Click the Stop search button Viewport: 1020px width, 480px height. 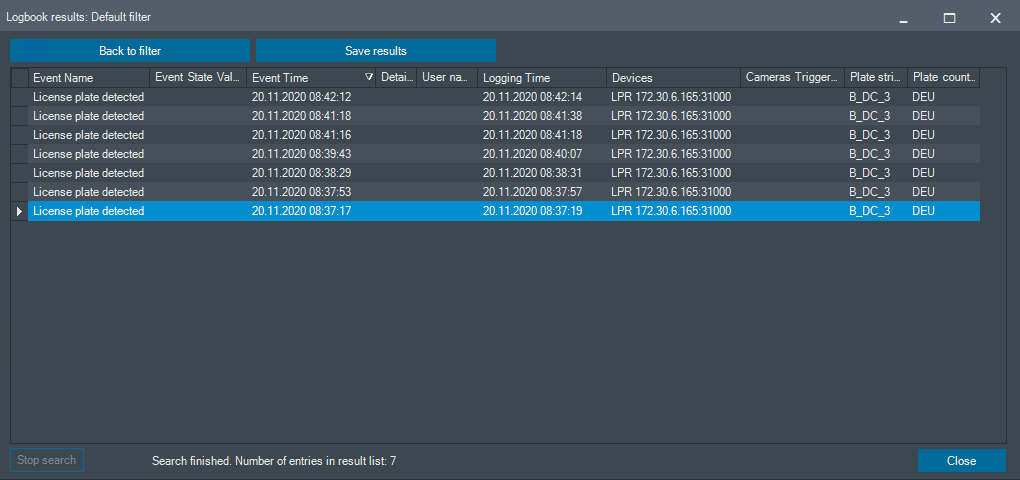(x=47, y=460)
